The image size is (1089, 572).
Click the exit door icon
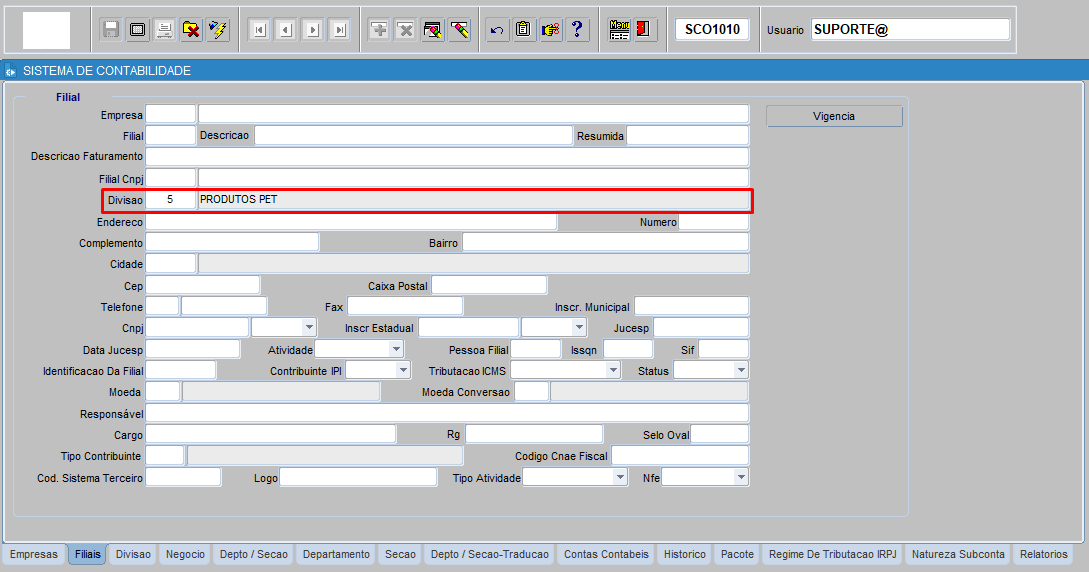(x=645, y=30)
